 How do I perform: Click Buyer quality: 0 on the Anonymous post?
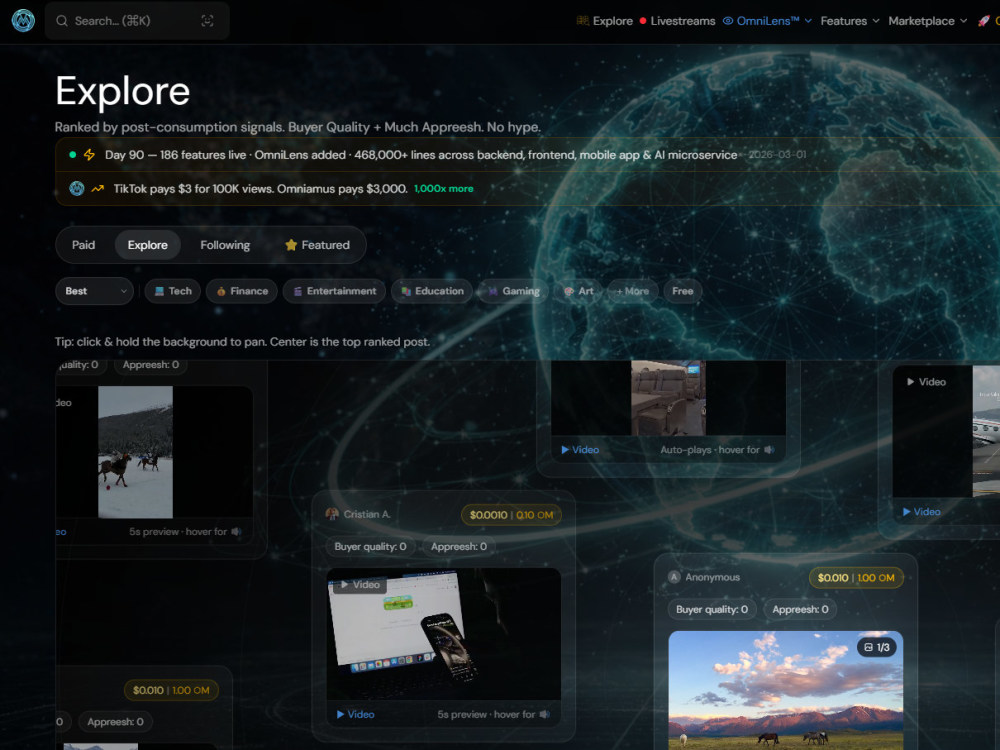[712, 610]
